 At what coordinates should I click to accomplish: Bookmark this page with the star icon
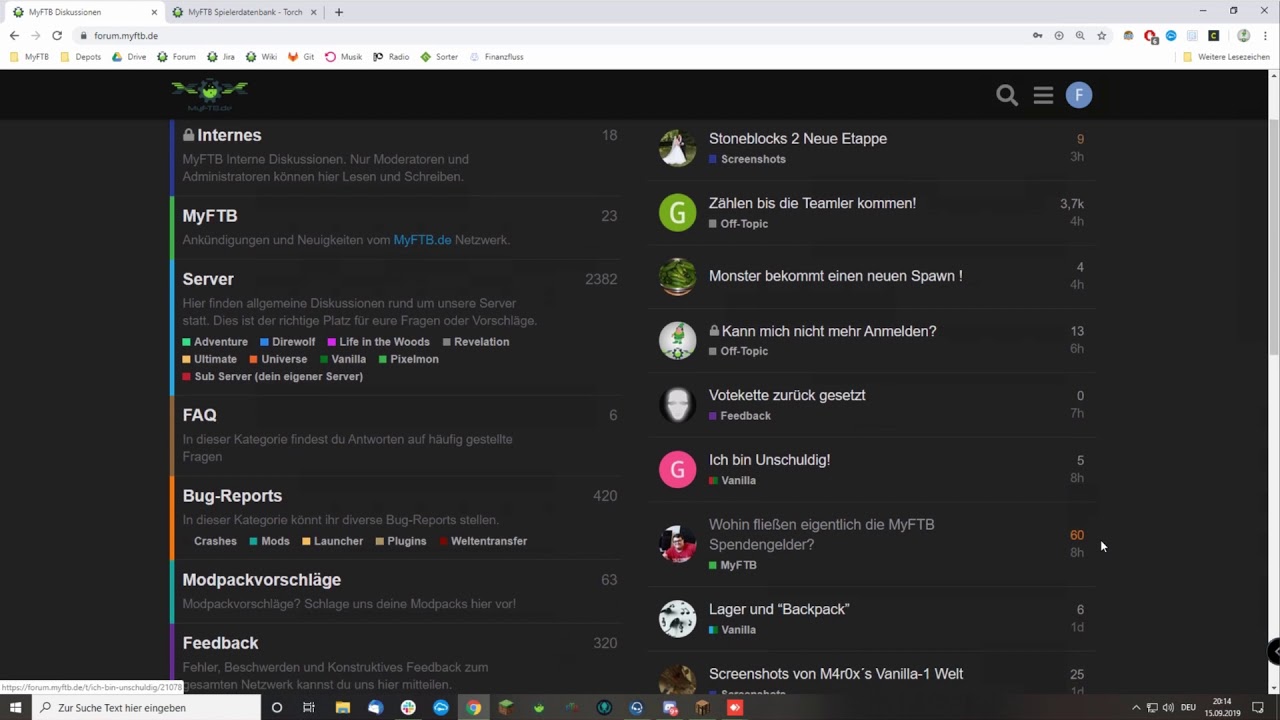coord(1101,35)
